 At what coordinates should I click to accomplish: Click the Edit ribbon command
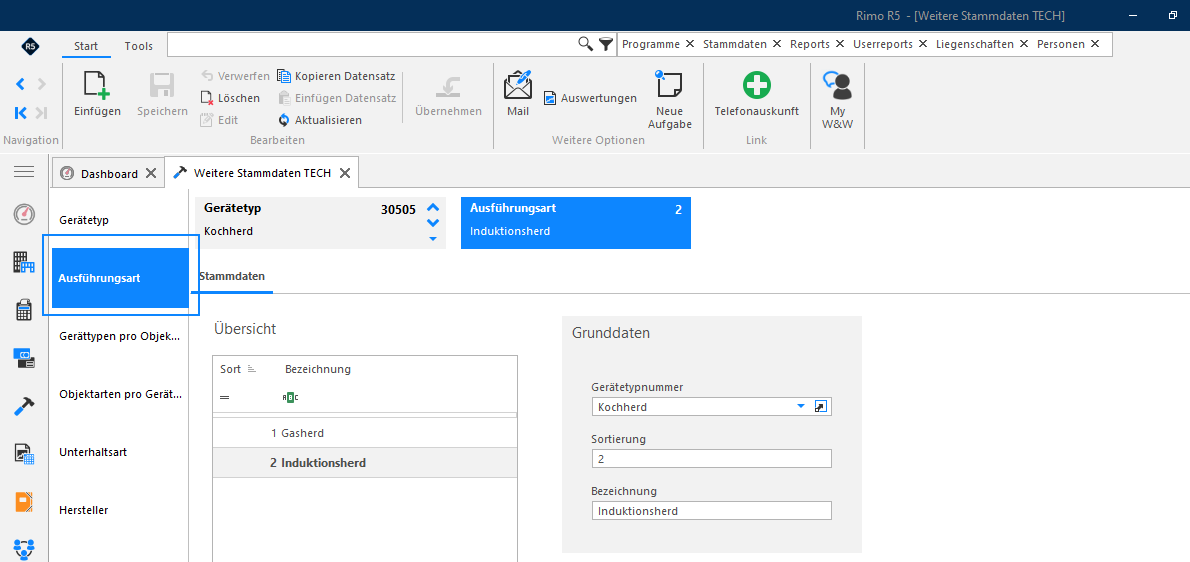219,120
